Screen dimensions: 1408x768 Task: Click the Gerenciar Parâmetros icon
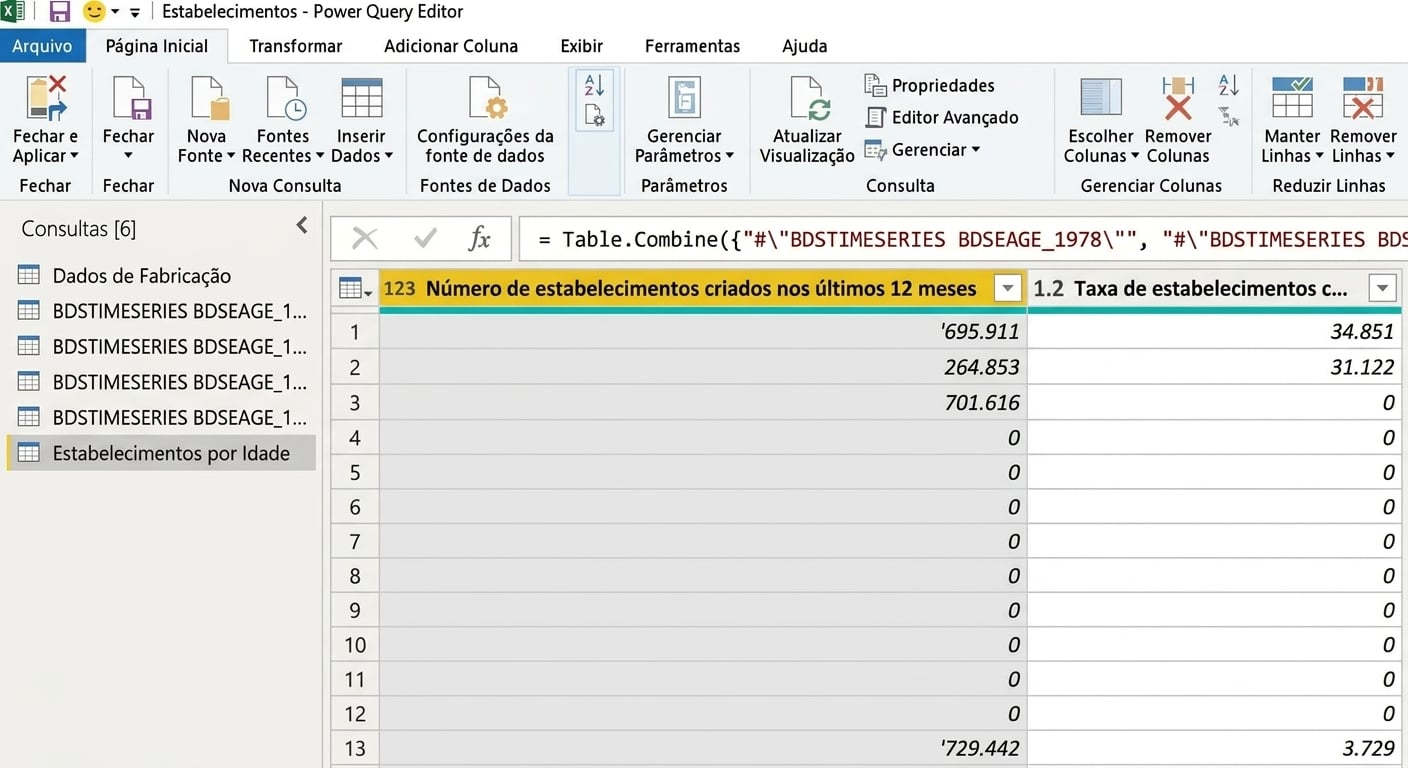point(684,98)
